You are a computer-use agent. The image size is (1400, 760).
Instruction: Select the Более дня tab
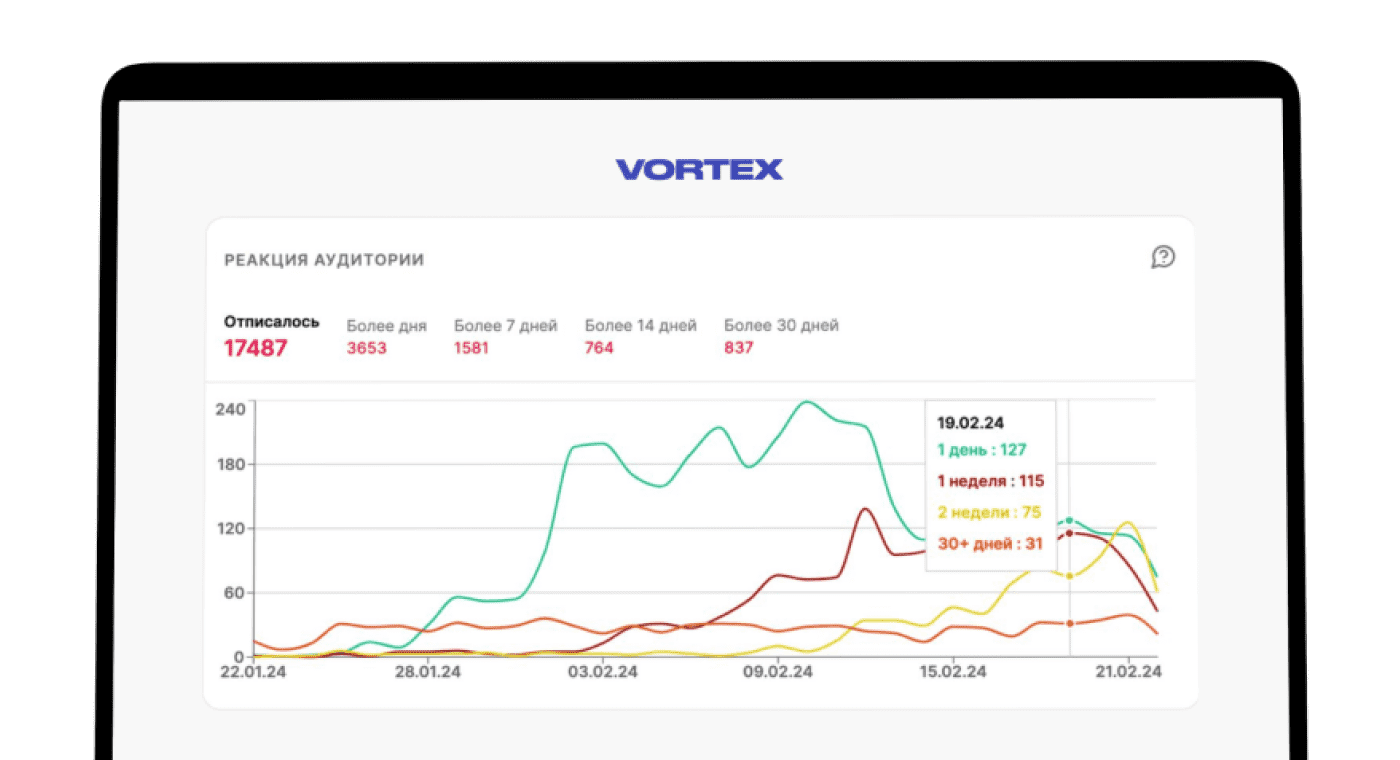tap(386, 337)
